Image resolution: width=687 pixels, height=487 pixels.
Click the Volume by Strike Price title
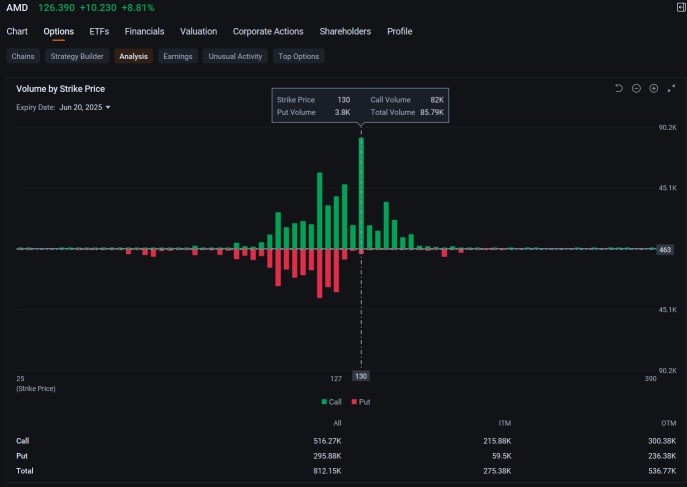pyautogui.click(x=60, y=89)
